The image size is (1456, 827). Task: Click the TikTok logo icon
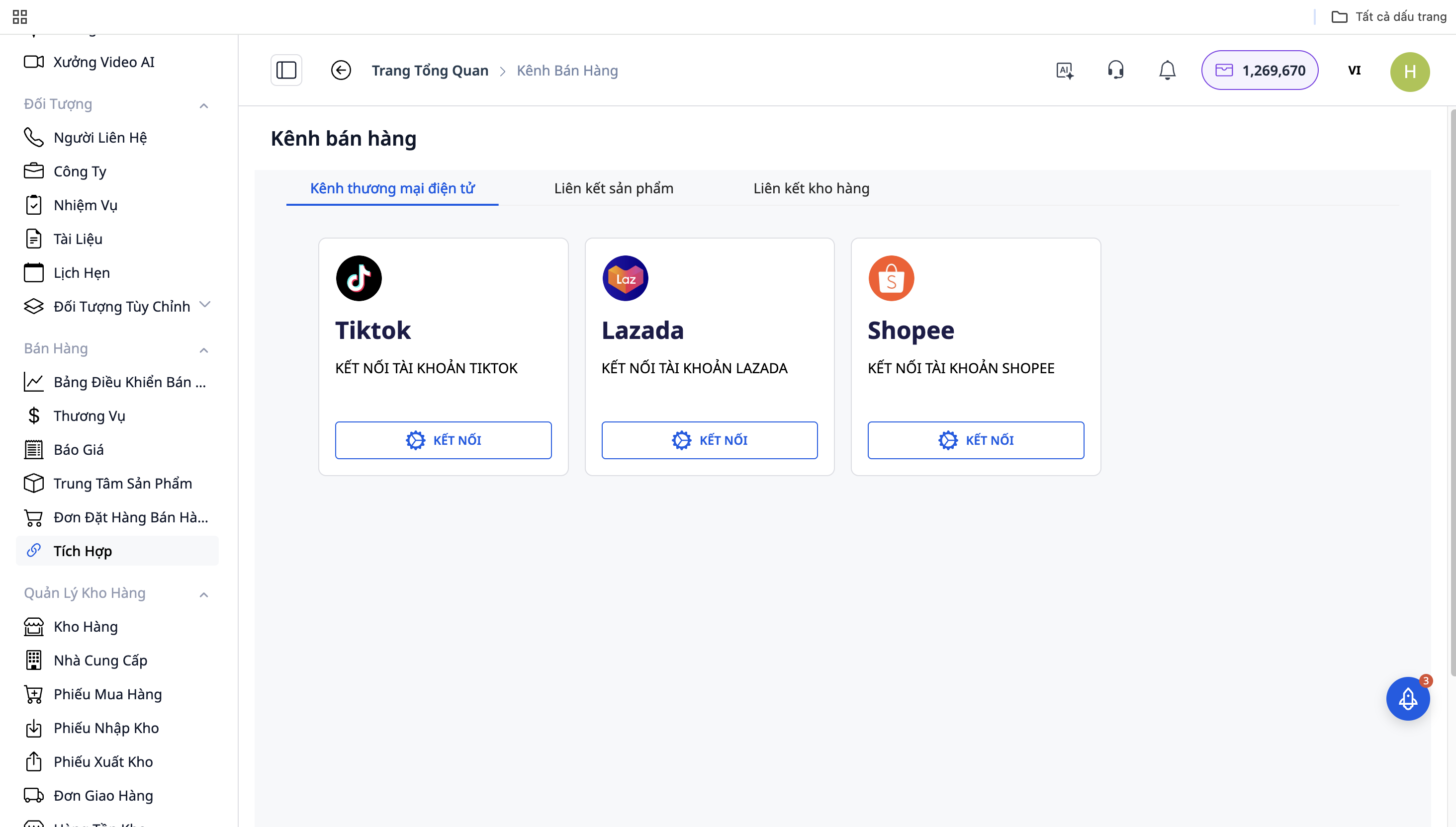pos(359,278)
